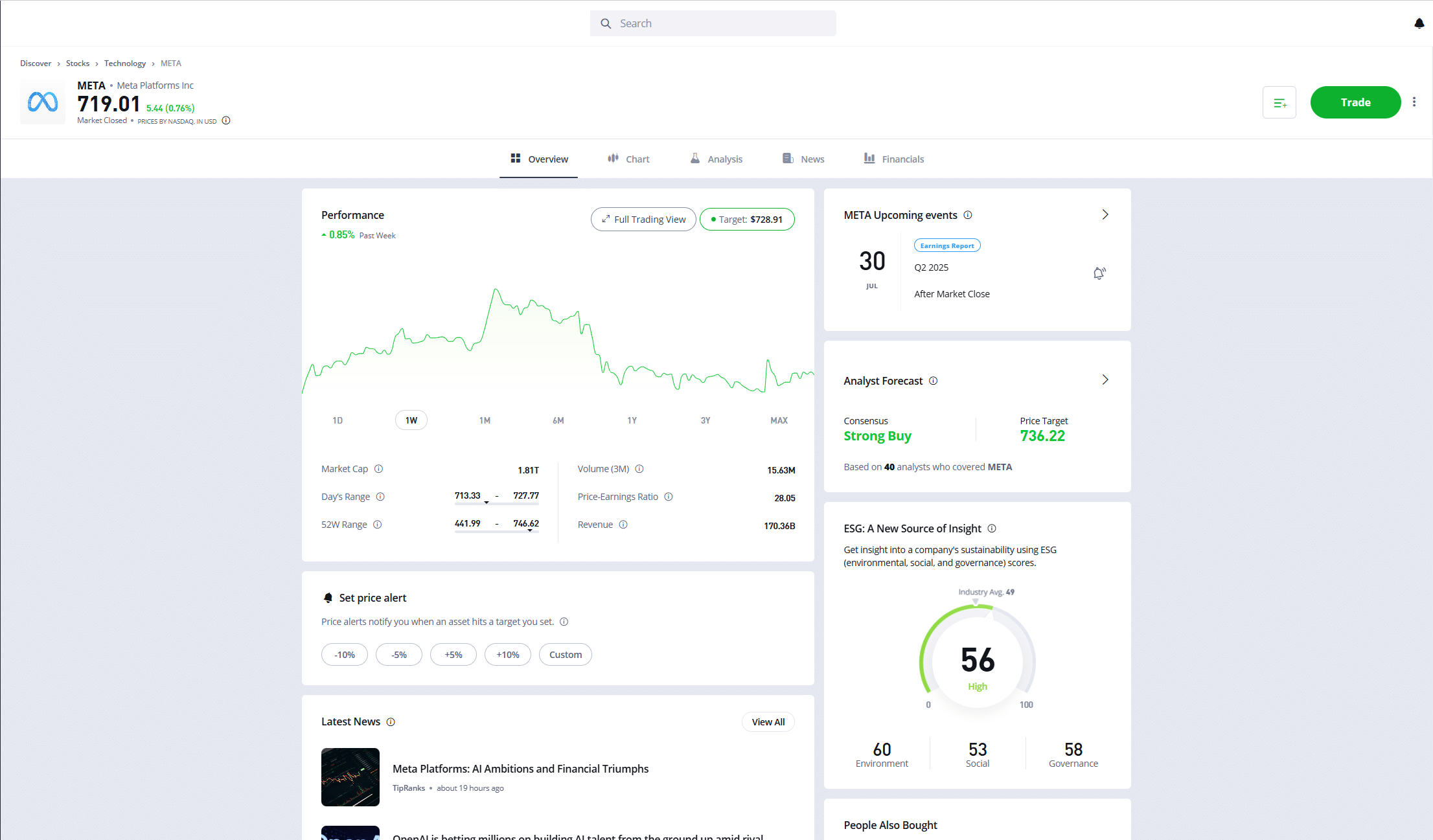The height and width of the screenshot is (840, 1433).
Task: Click the Strong Buy consensus text
Action: (x=877, y=437)
